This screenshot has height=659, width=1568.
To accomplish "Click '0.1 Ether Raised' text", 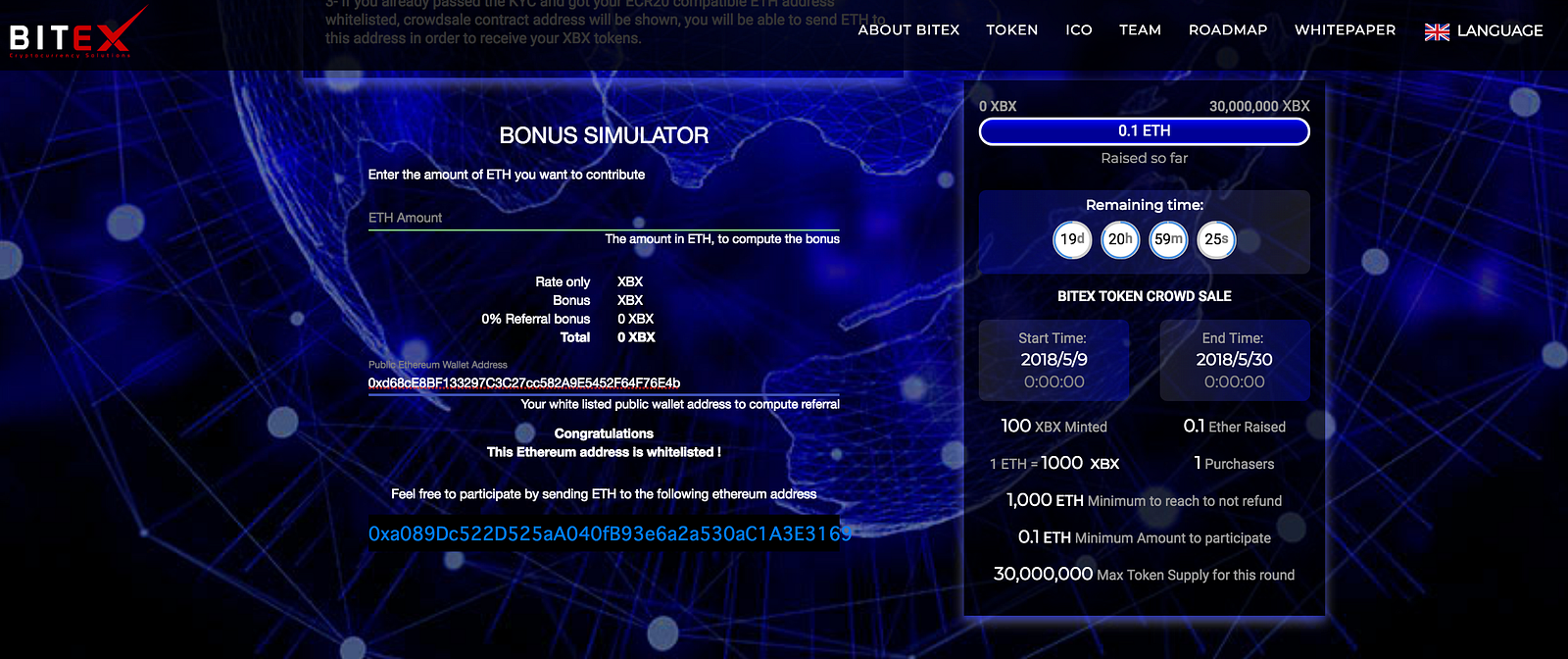I will (x=1235, y=427).
